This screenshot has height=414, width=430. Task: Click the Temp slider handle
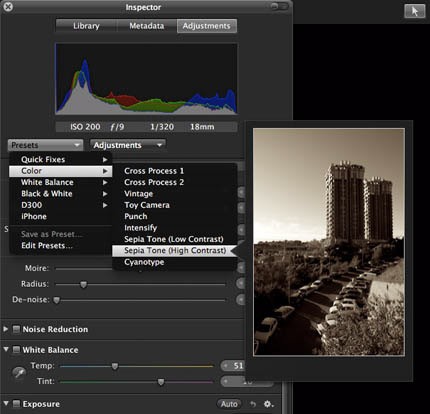[115, 366]
